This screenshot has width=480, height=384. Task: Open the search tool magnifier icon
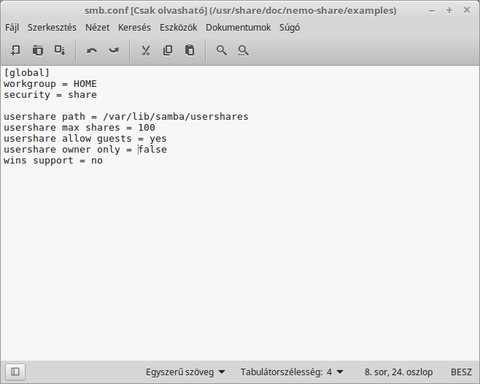222,50
